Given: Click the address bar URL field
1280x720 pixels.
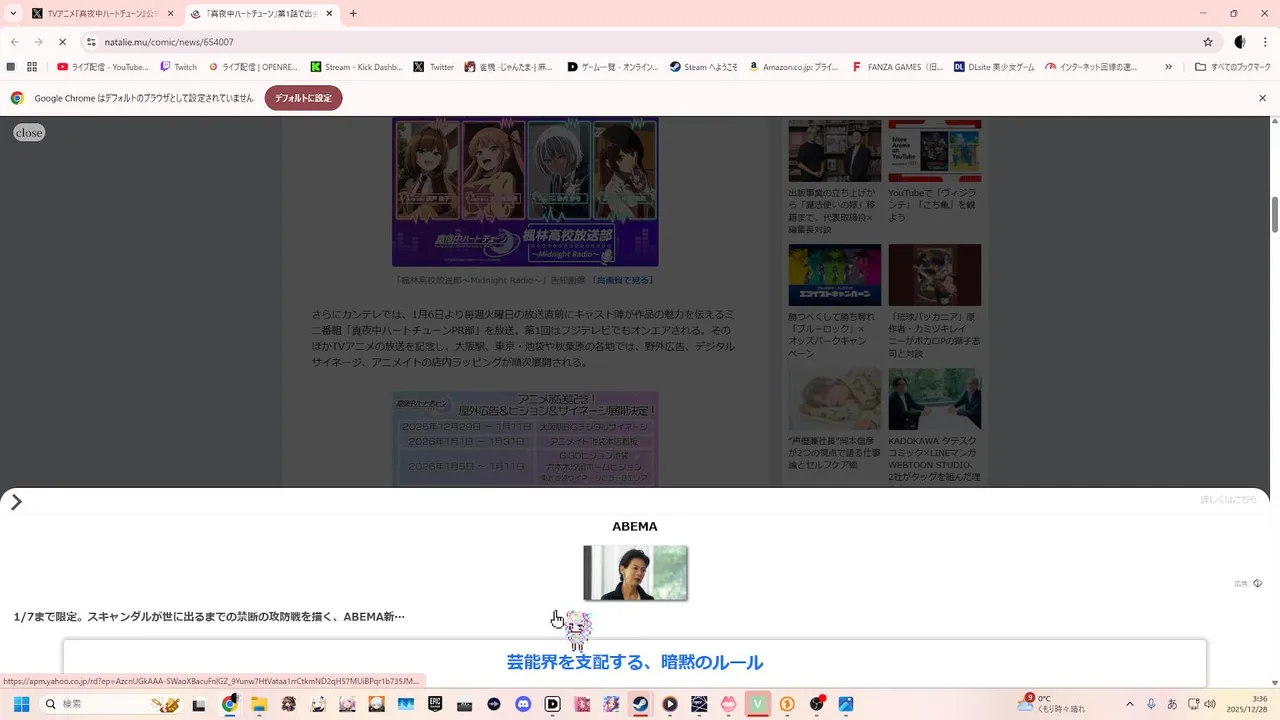Looking at the screenshot, I should tap(640, 42).
